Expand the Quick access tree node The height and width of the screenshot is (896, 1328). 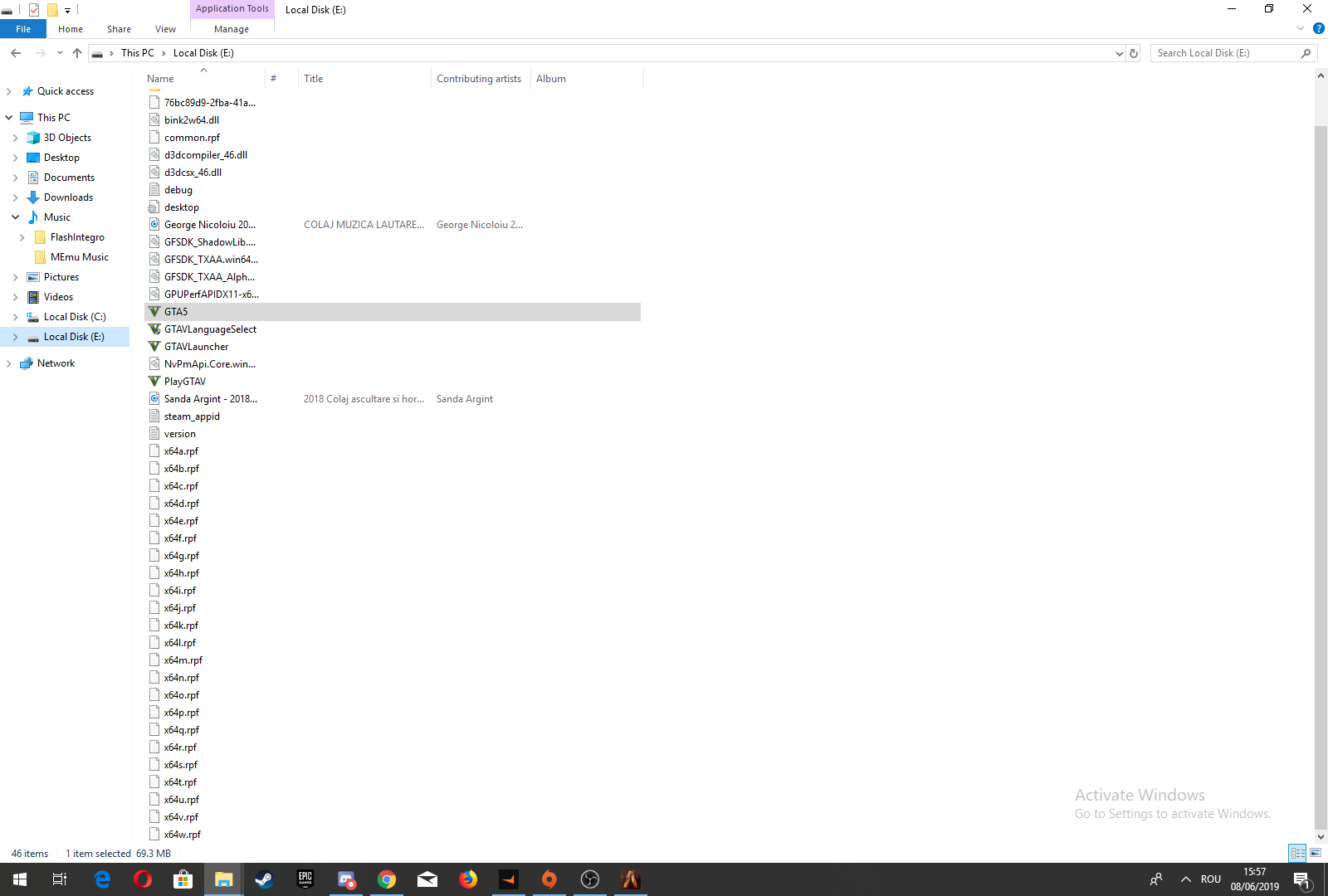coord(9,91)
